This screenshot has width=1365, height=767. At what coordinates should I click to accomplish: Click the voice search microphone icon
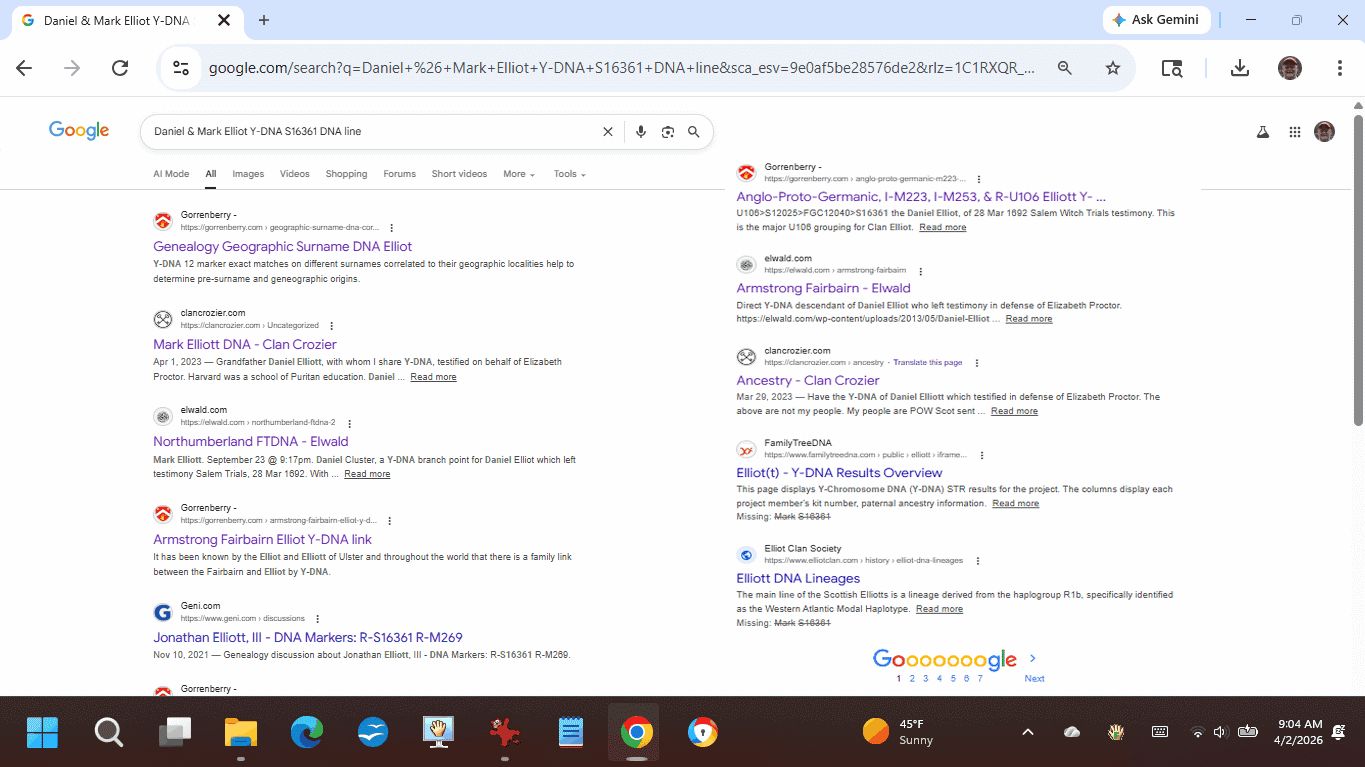[641, 132]
